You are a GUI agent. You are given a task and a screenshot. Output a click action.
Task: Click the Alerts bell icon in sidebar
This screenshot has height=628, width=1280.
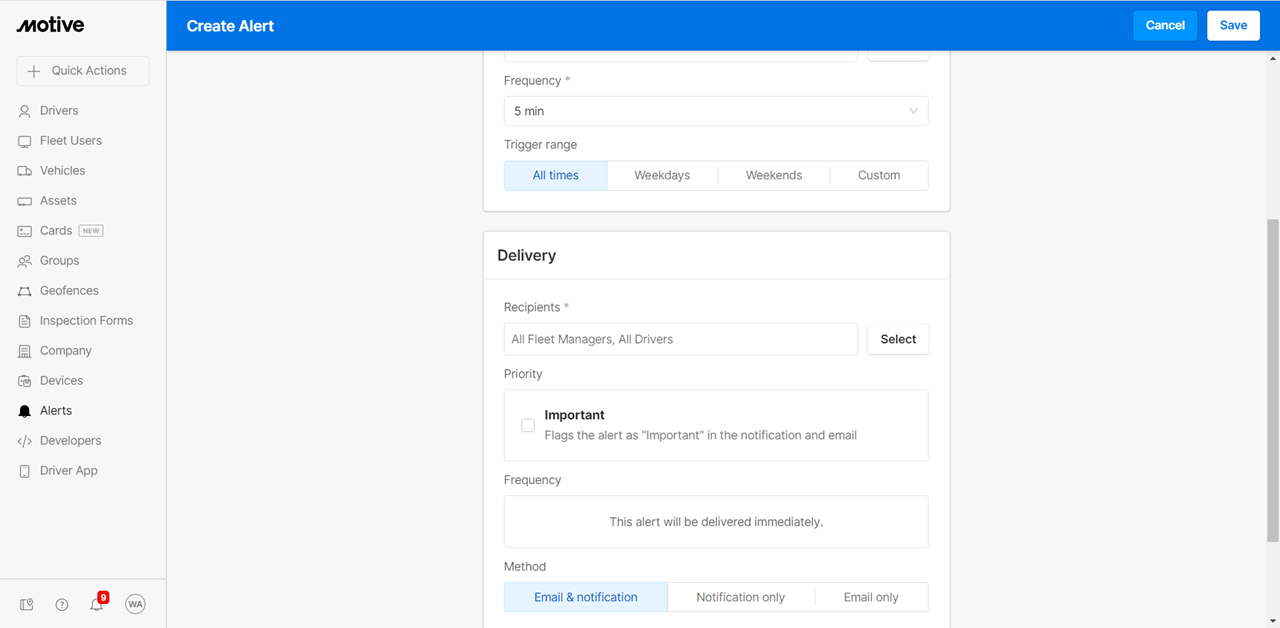25,411
